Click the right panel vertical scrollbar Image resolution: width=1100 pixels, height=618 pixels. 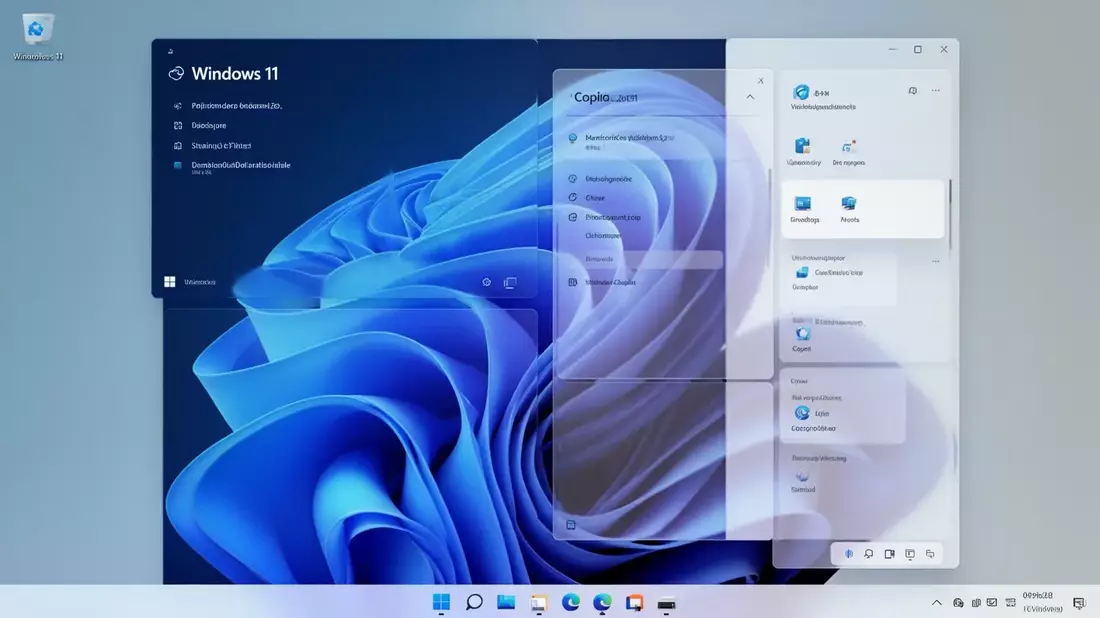click(951, 214)
